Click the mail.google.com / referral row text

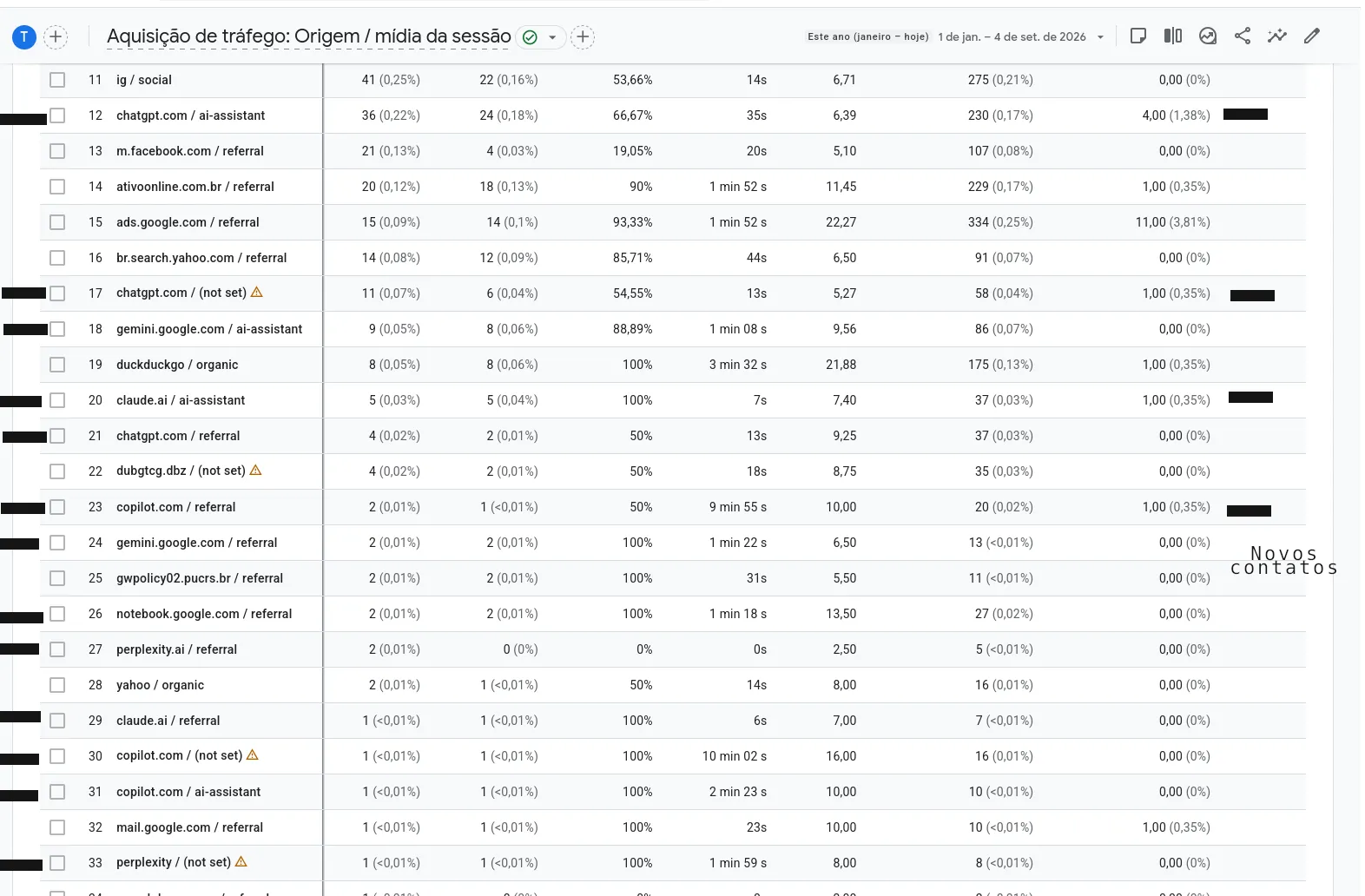click(189, 827)
